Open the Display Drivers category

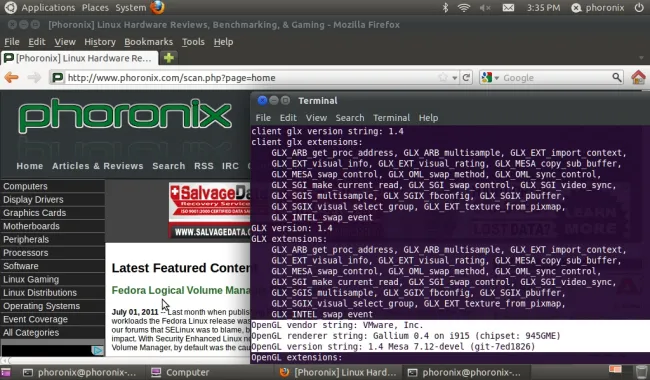click(53, 199)
